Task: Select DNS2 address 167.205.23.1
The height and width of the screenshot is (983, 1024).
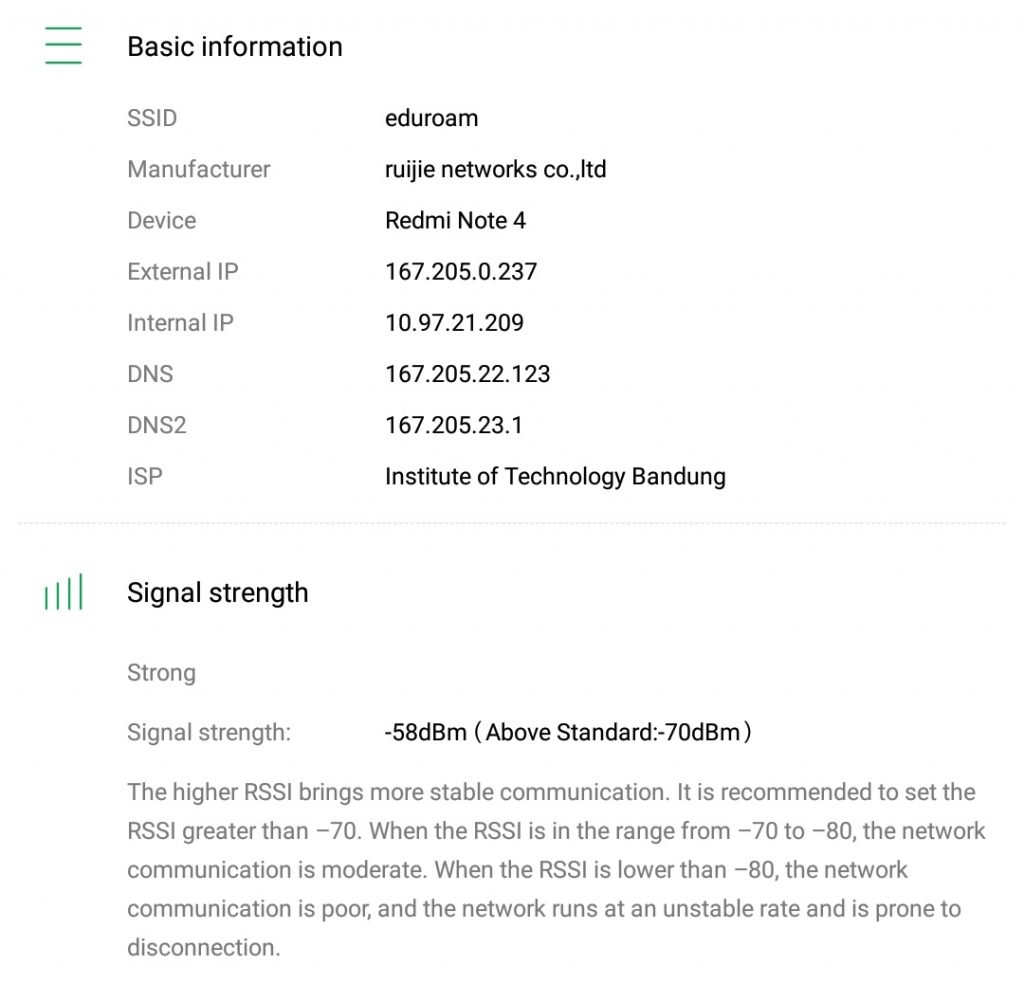Action: tap(453, 425)
